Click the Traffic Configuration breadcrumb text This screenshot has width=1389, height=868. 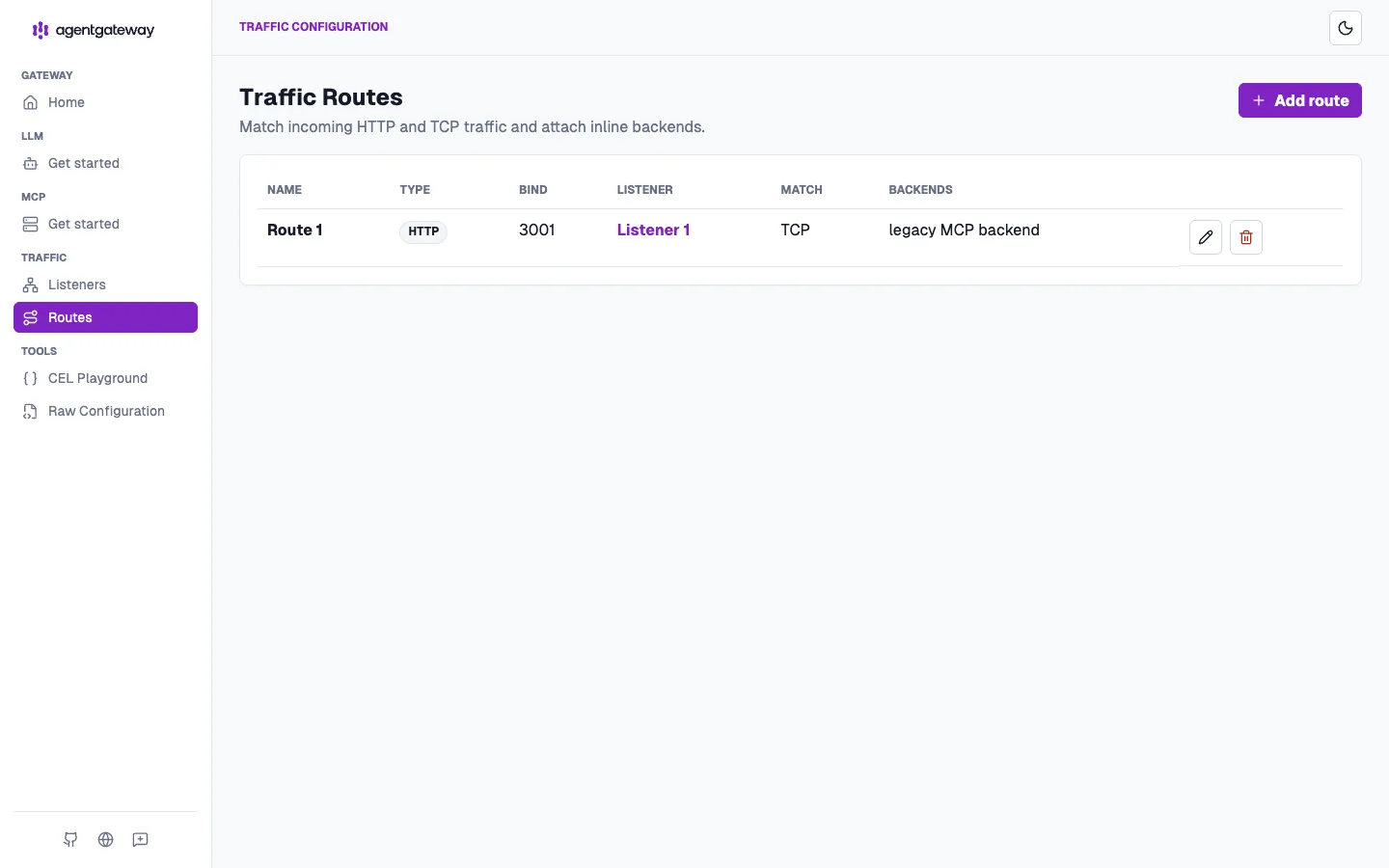313,27
